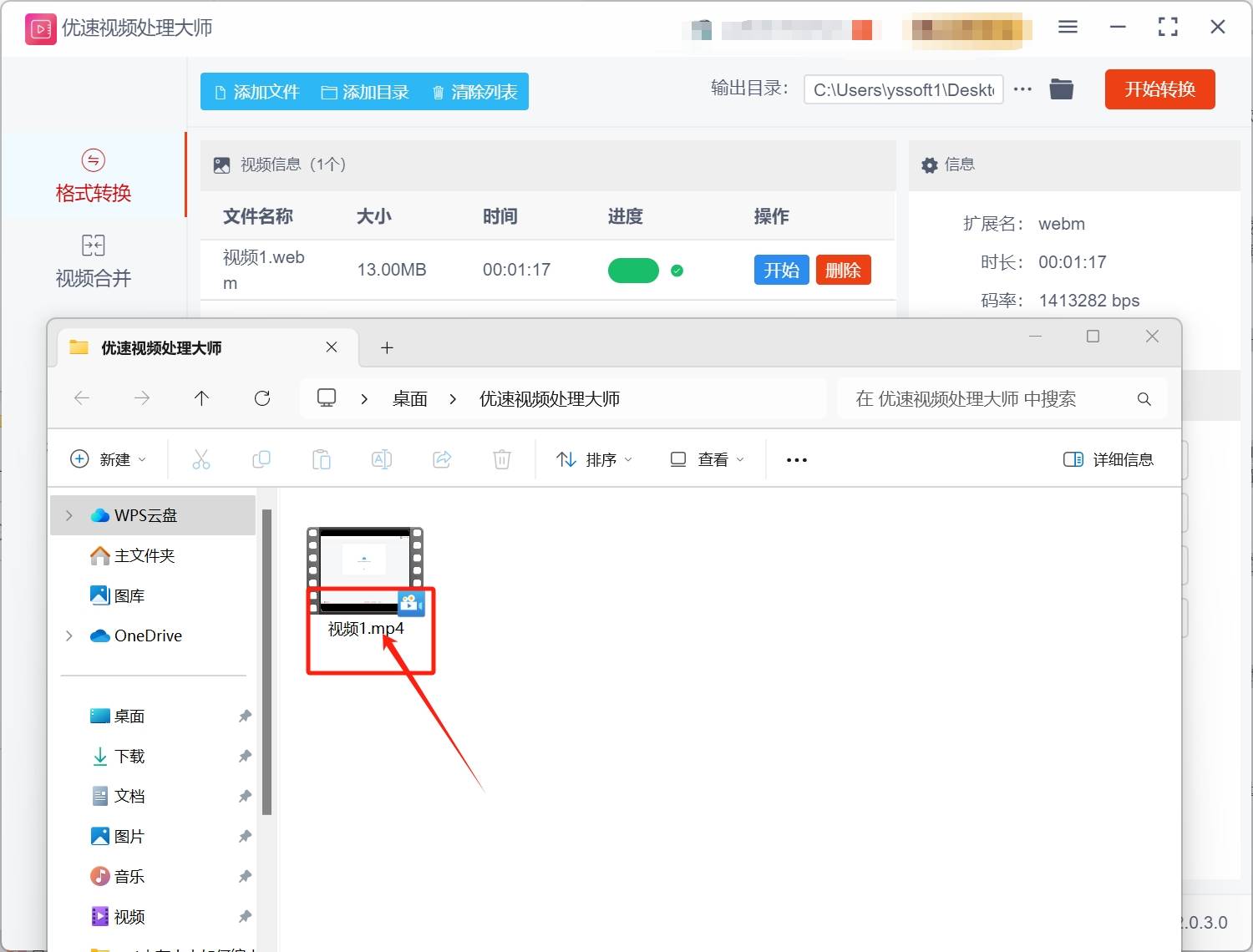
Task: Click the computer icon in address bar
Action: (327, 398)
